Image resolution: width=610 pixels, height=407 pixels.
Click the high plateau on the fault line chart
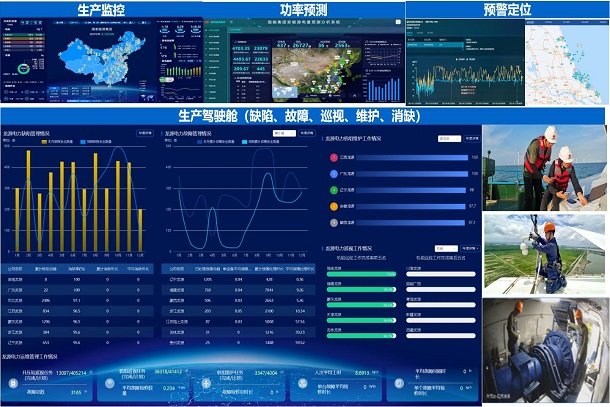263,151
